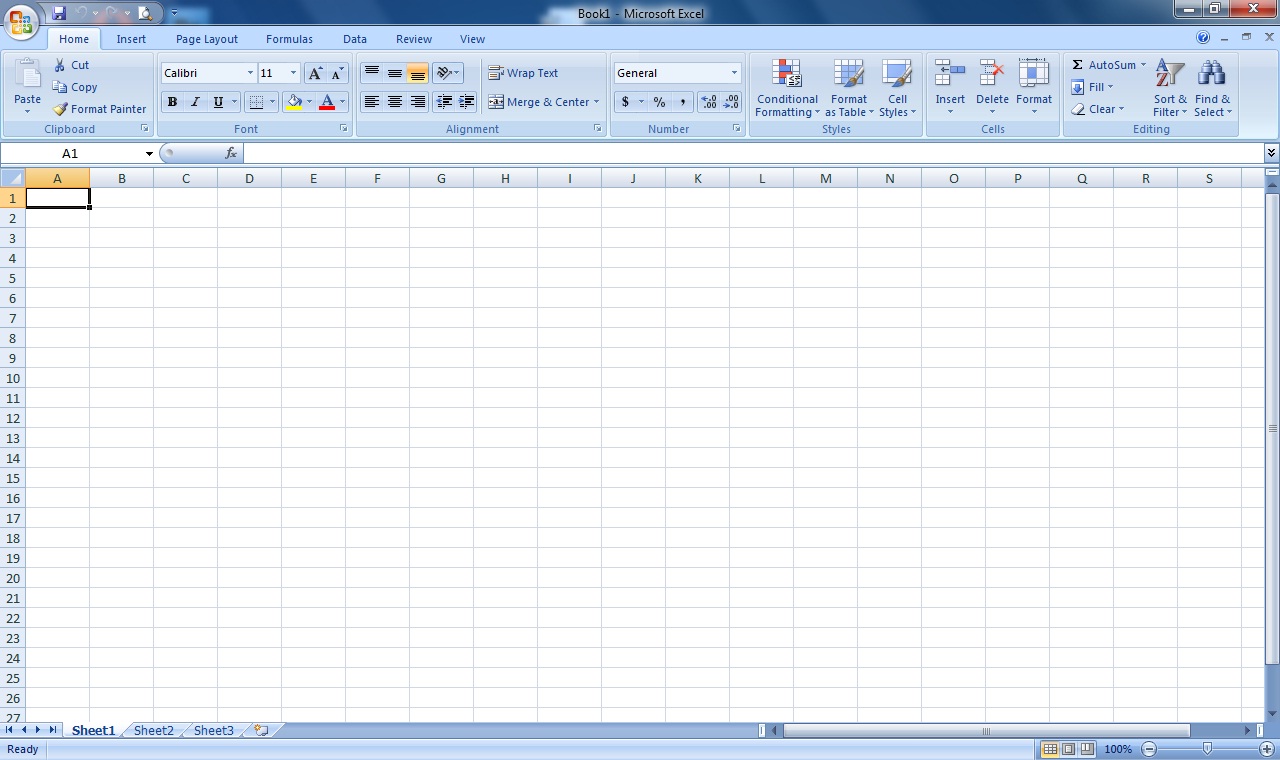Click the Insert Function fx icon
This screenshot has width=1280, height=760.
(x=231, y=153)
